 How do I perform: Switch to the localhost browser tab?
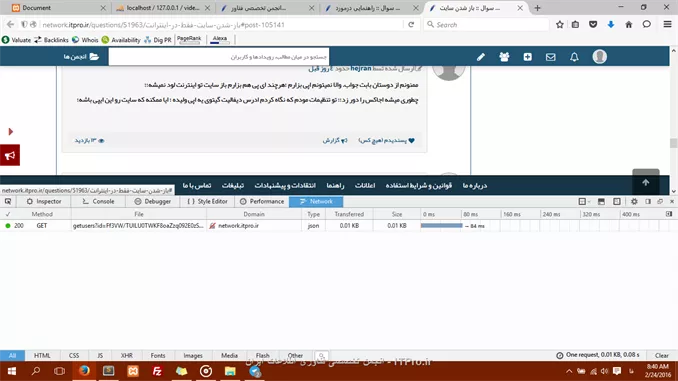coord(163,8)
